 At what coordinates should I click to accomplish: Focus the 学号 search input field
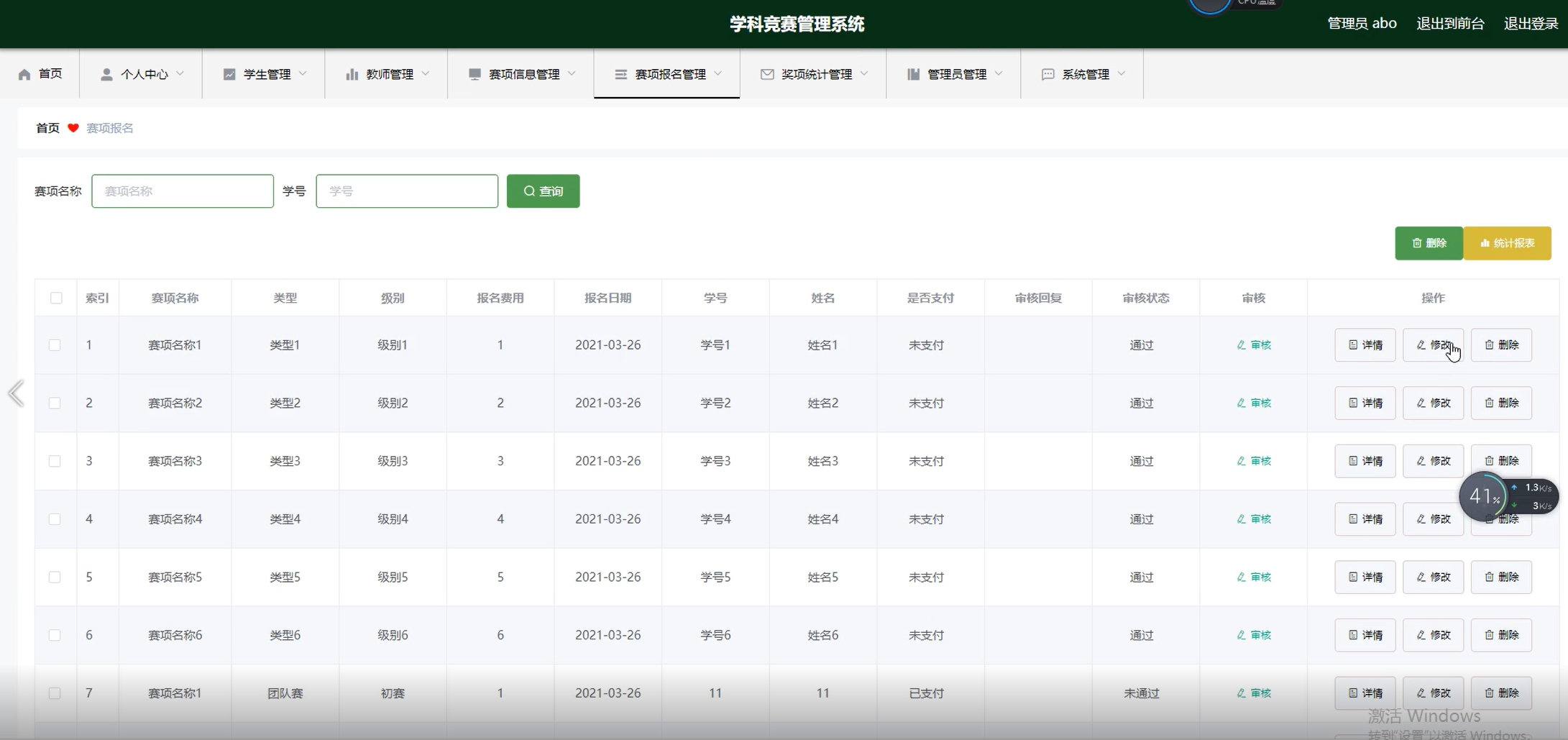(407, 191)
